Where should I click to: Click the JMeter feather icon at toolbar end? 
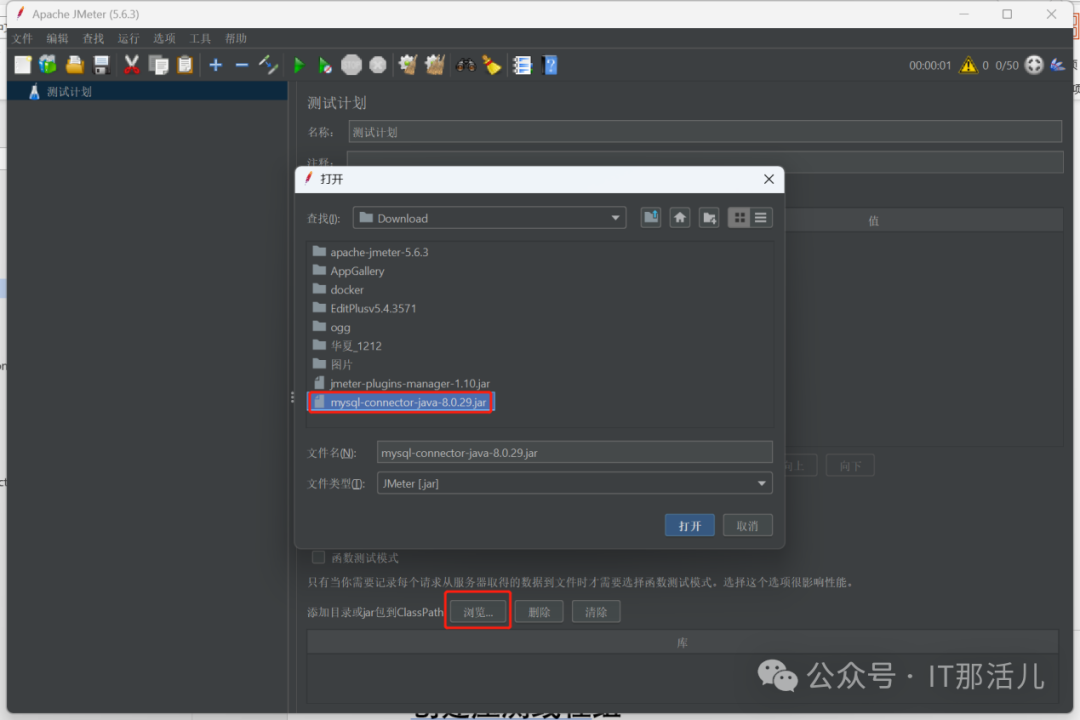1058,65
